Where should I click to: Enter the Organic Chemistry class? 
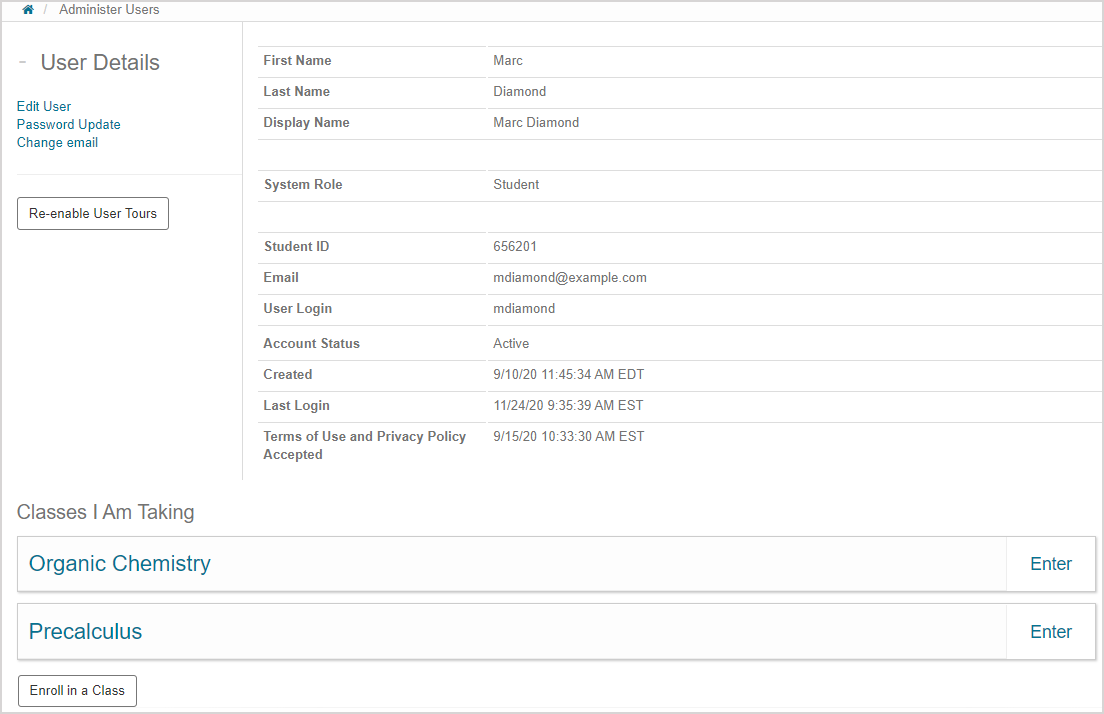coord(1050,563)
